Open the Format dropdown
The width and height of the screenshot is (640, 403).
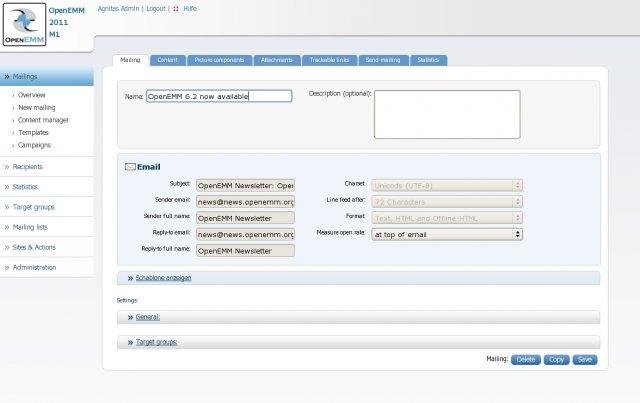[447, 218]
